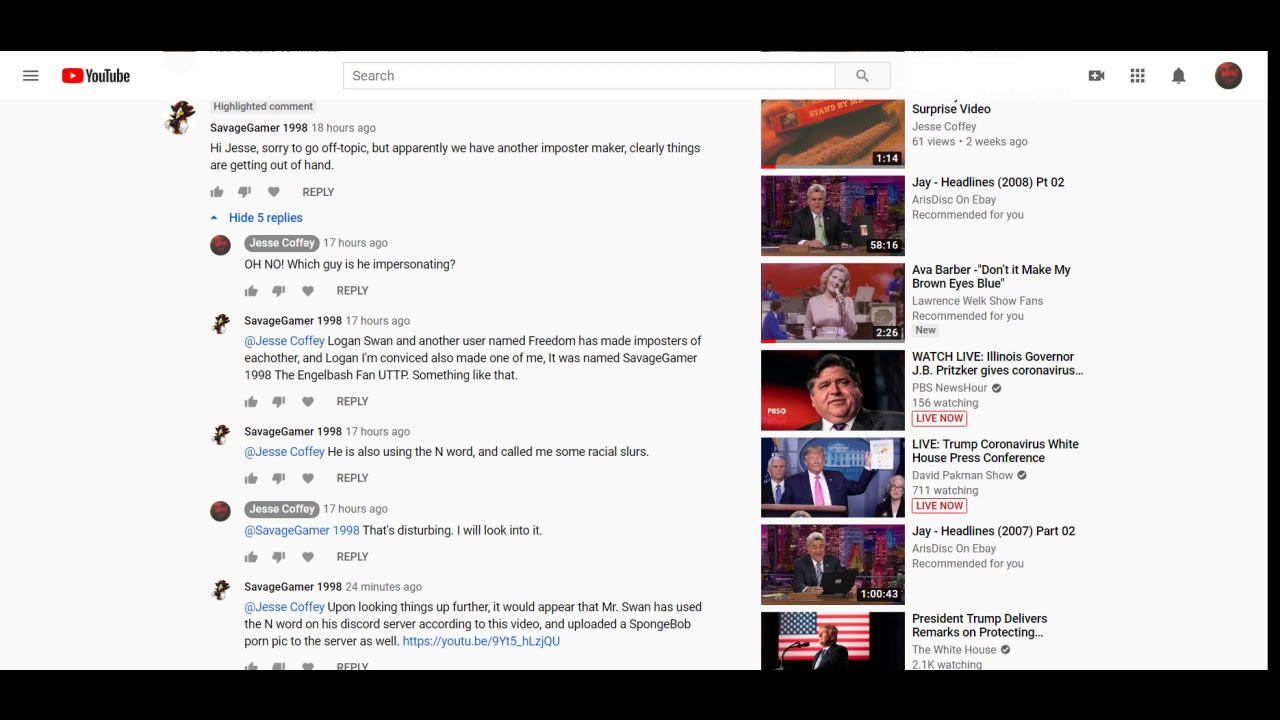Heart the 'That's disturbing' reply

coord(308,557)
